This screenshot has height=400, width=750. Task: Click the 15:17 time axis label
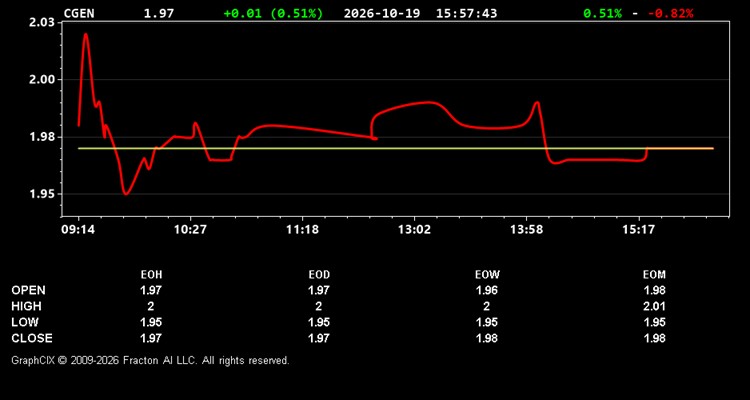point(638,230)
